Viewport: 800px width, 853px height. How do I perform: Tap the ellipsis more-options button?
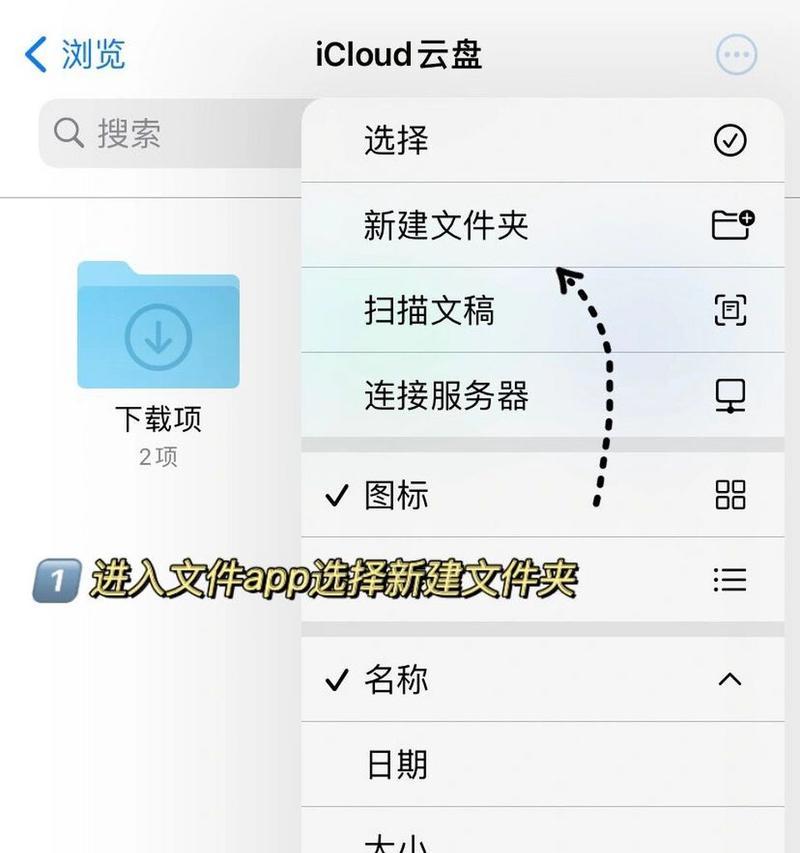[x=736, y=54]
